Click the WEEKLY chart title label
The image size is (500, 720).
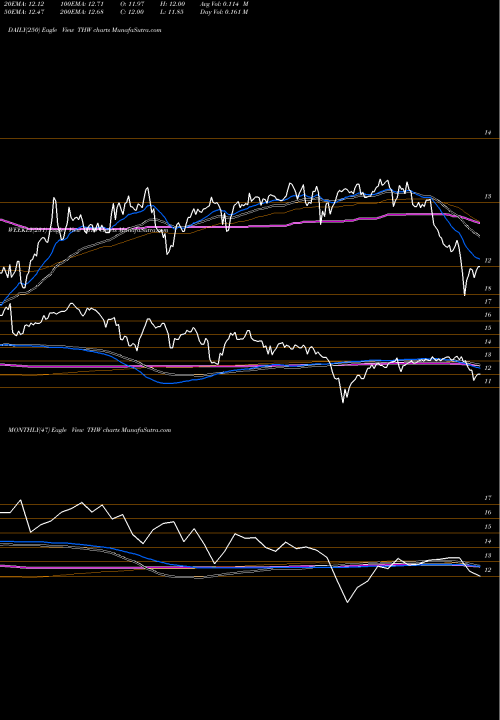tap(87, 231)
